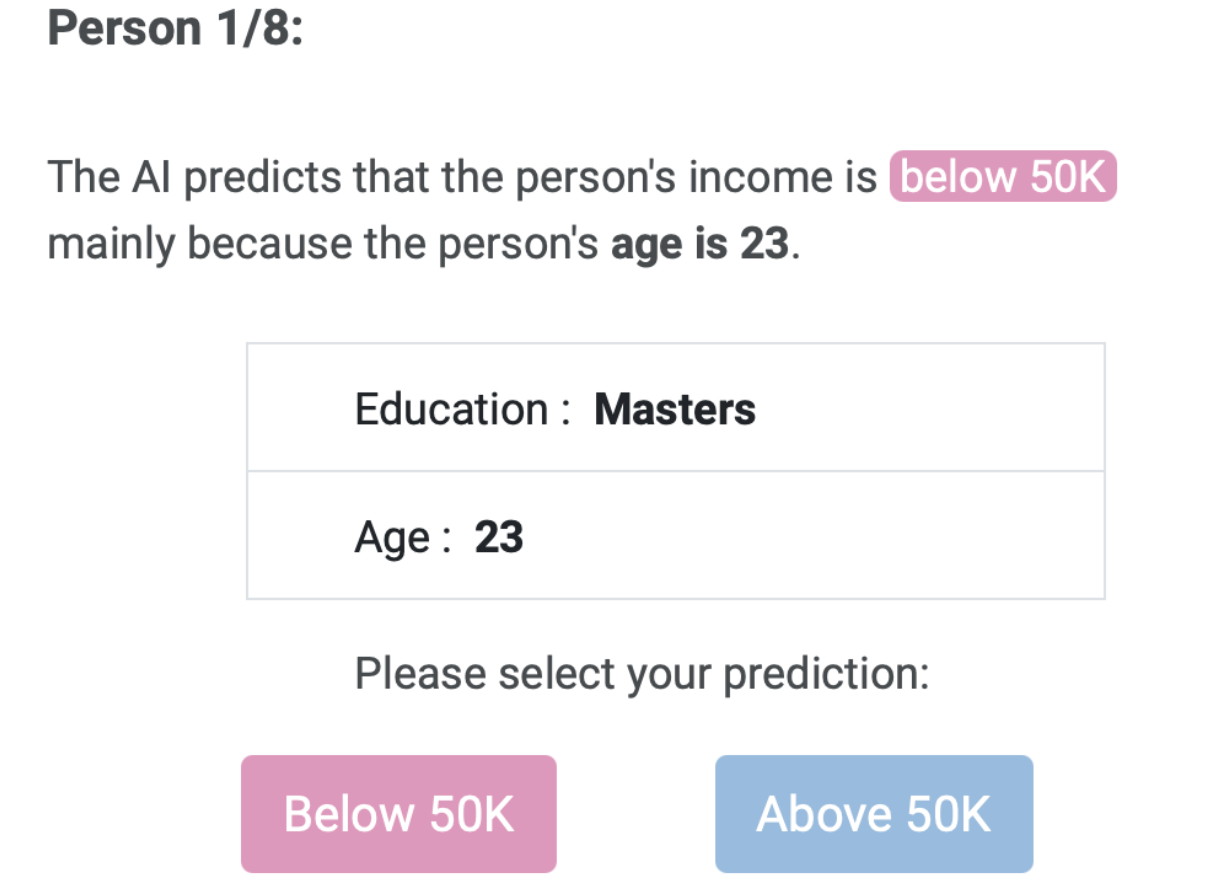Click the highlighted below 50K badge

coord(1002,178)
